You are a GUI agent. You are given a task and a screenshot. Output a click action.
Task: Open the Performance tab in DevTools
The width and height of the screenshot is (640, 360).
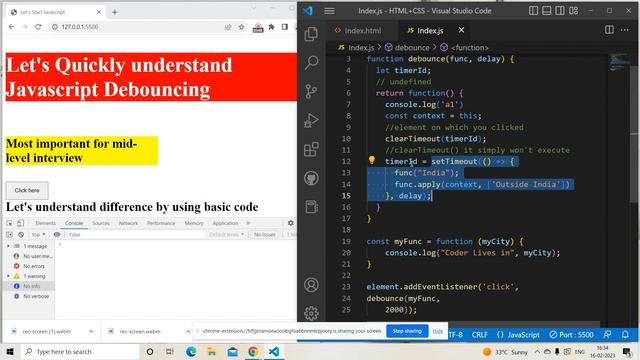(161, 223)
